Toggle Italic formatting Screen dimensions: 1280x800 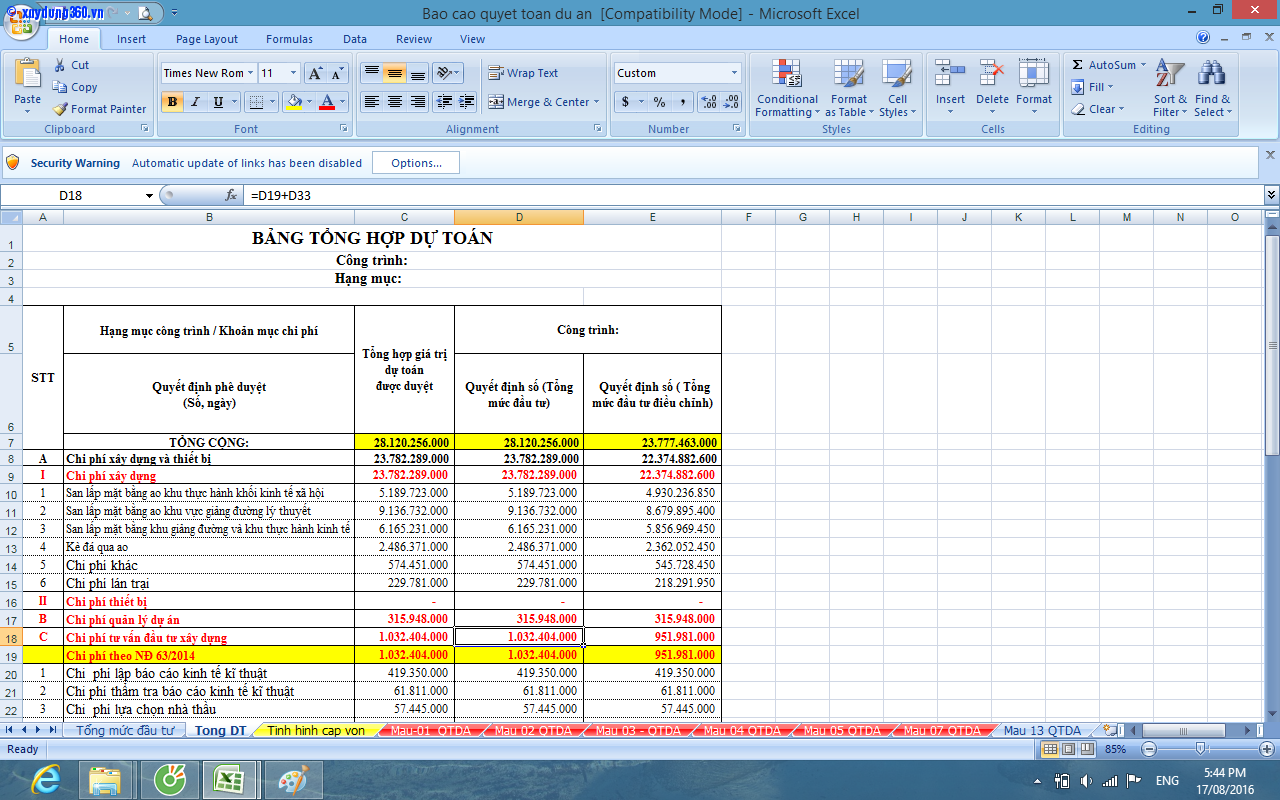click(195, 102)
